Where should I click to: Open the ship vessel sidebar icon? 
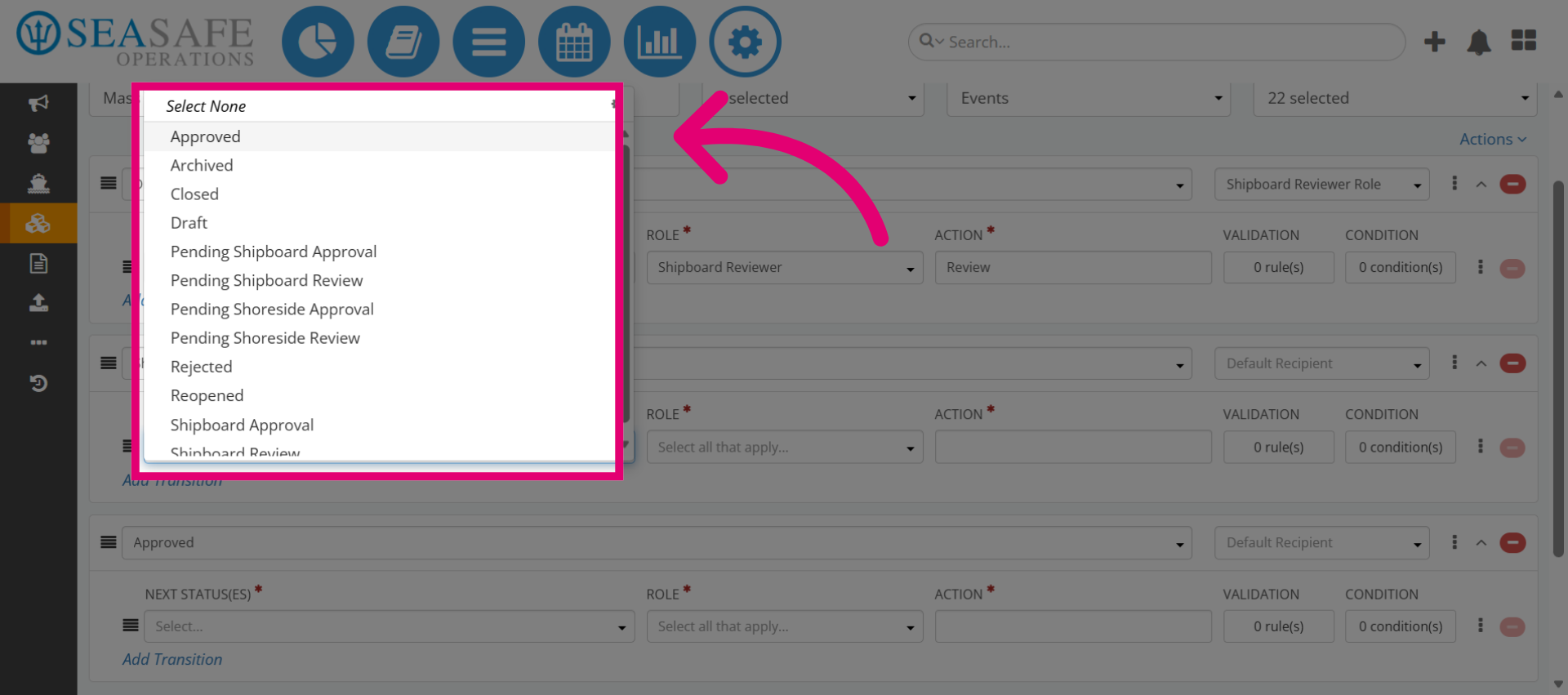38,183
